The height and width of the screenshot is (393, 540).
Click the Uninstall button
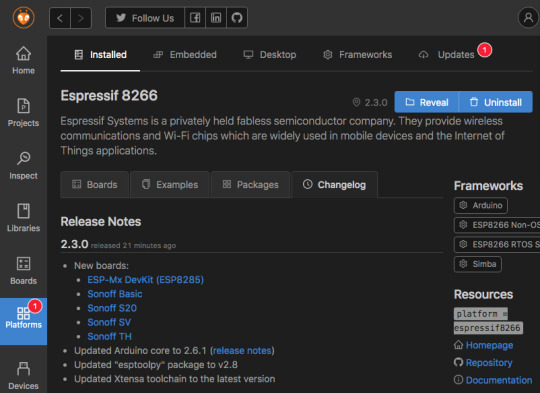(x=496, y=102)
